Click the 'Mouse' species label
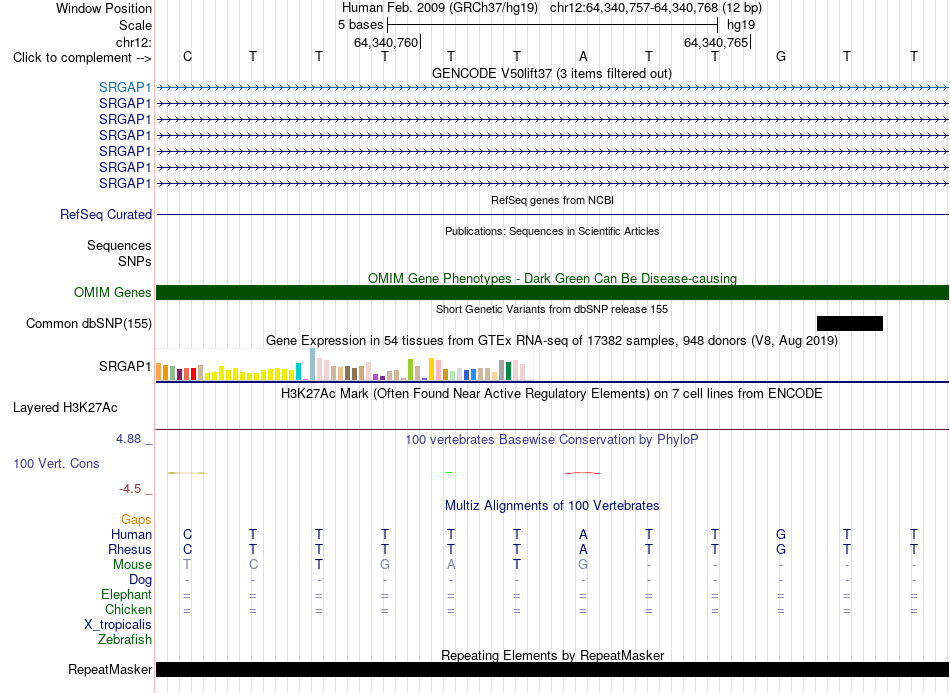Image resolution: width=950 pixels, height=693 pixels. point(132,565)
